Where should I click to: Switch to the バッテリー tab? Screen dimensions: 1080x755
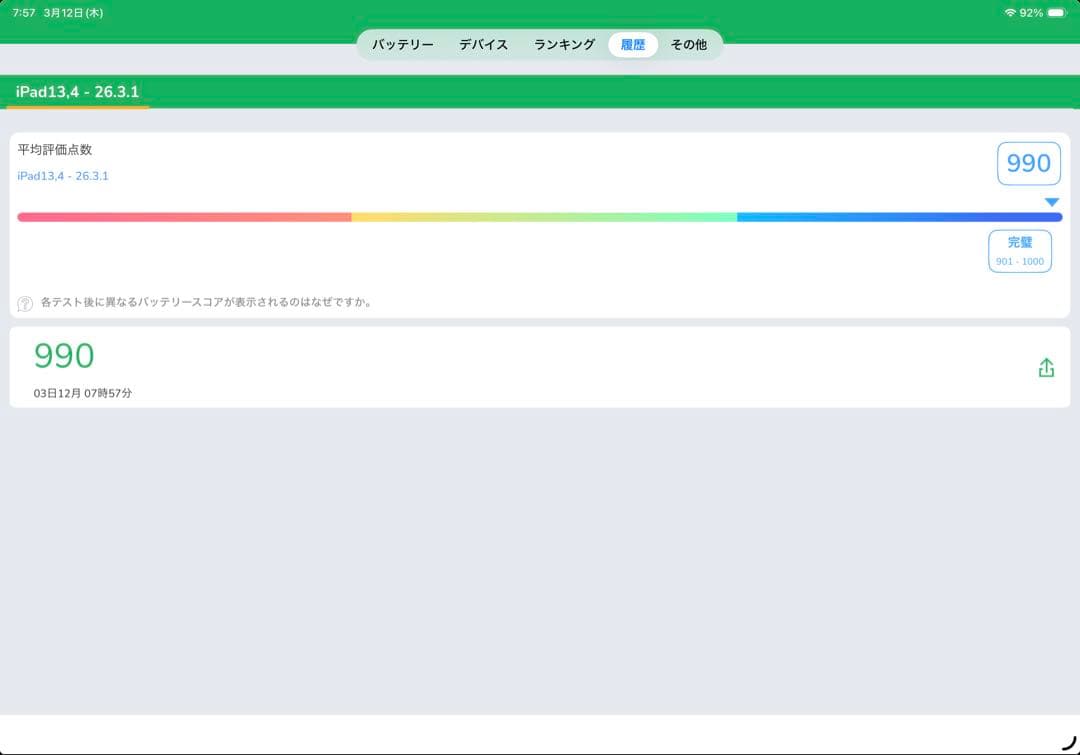tap(403, 45)
